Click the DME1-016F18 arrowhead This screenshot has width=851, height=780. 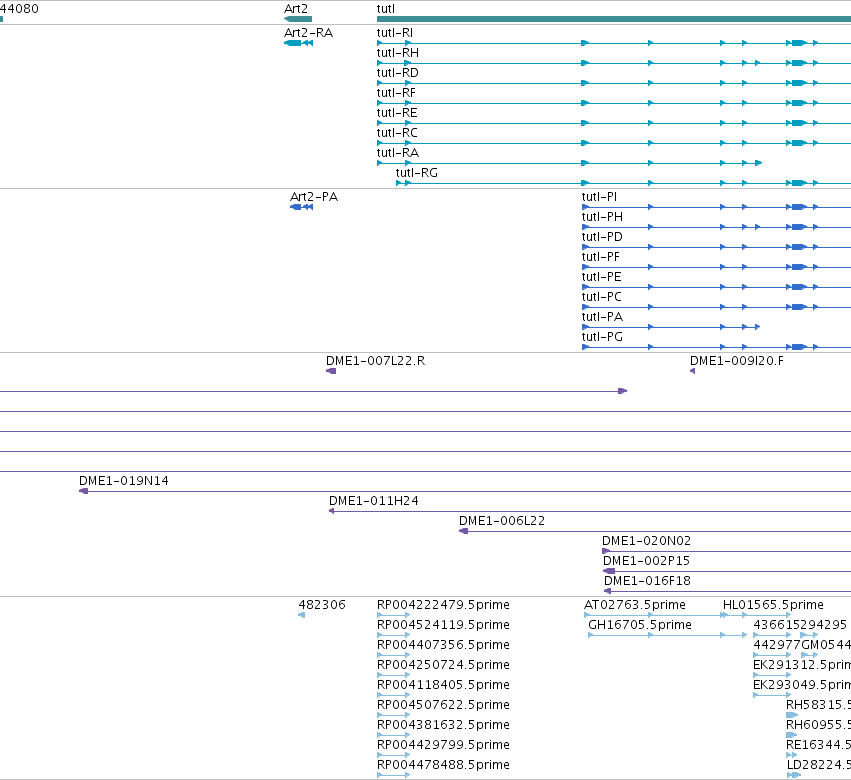(608, 592)
